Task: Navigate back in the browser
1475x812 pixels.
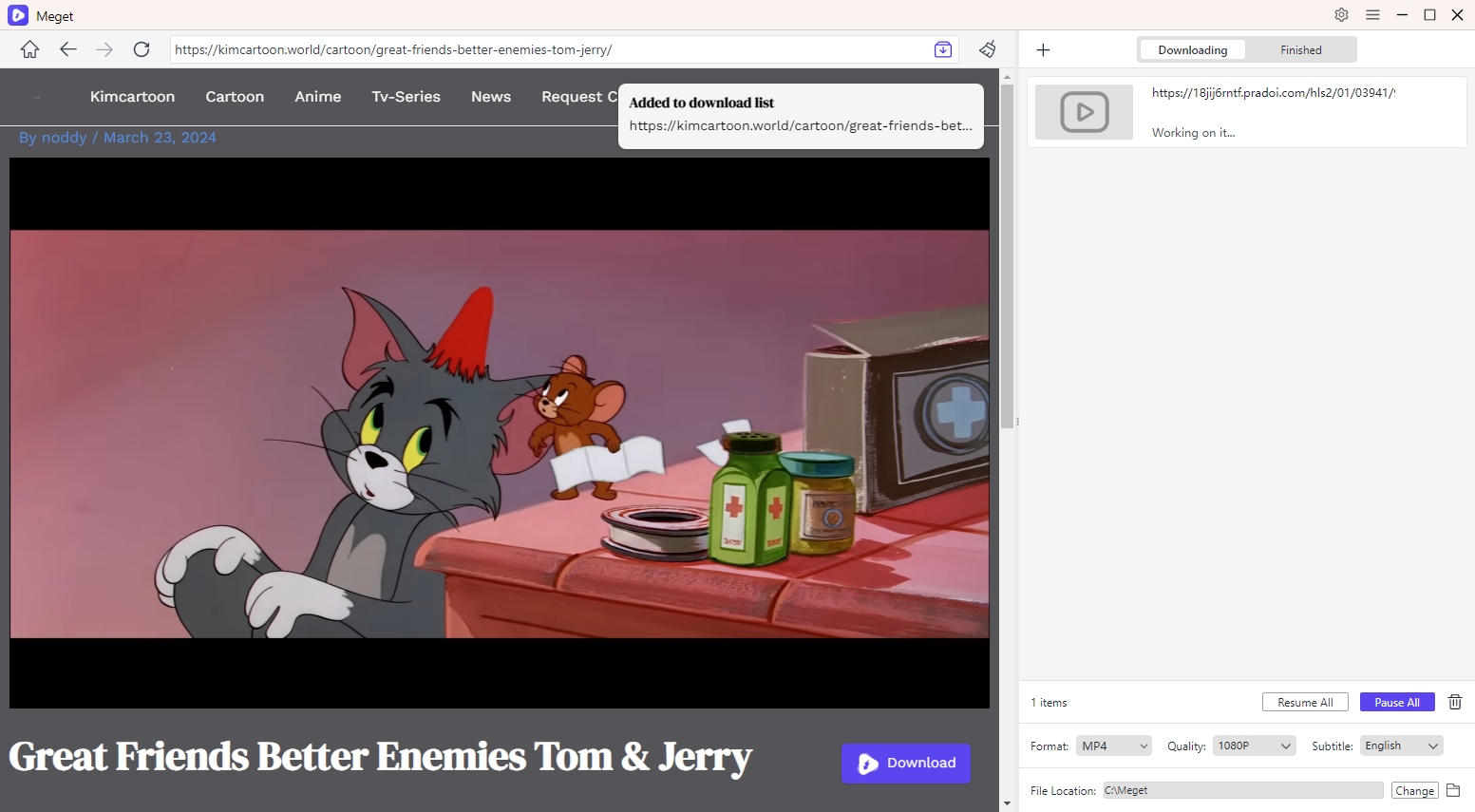Action: [67, 49]
